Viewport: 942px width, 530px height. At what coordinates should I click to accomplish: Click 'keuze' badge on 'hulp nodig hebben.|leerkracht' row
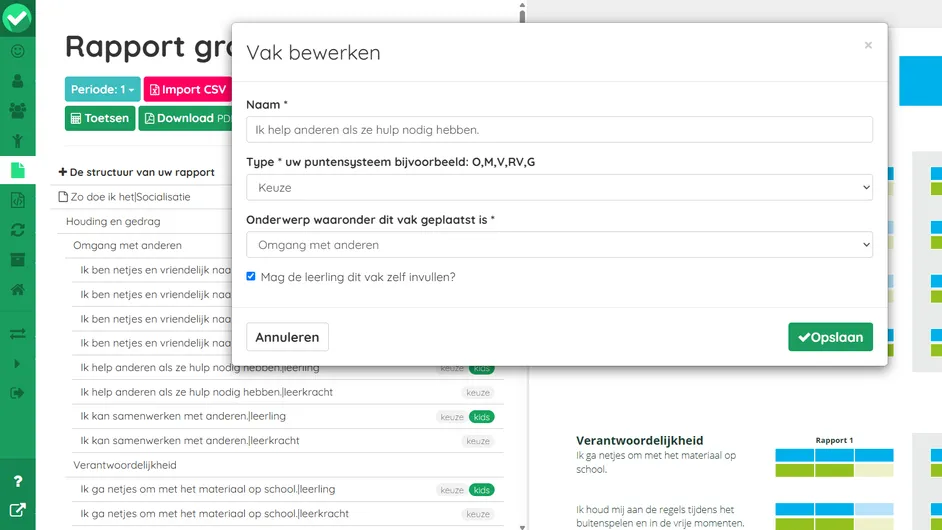pyautogui.click(x=478, y=393)
